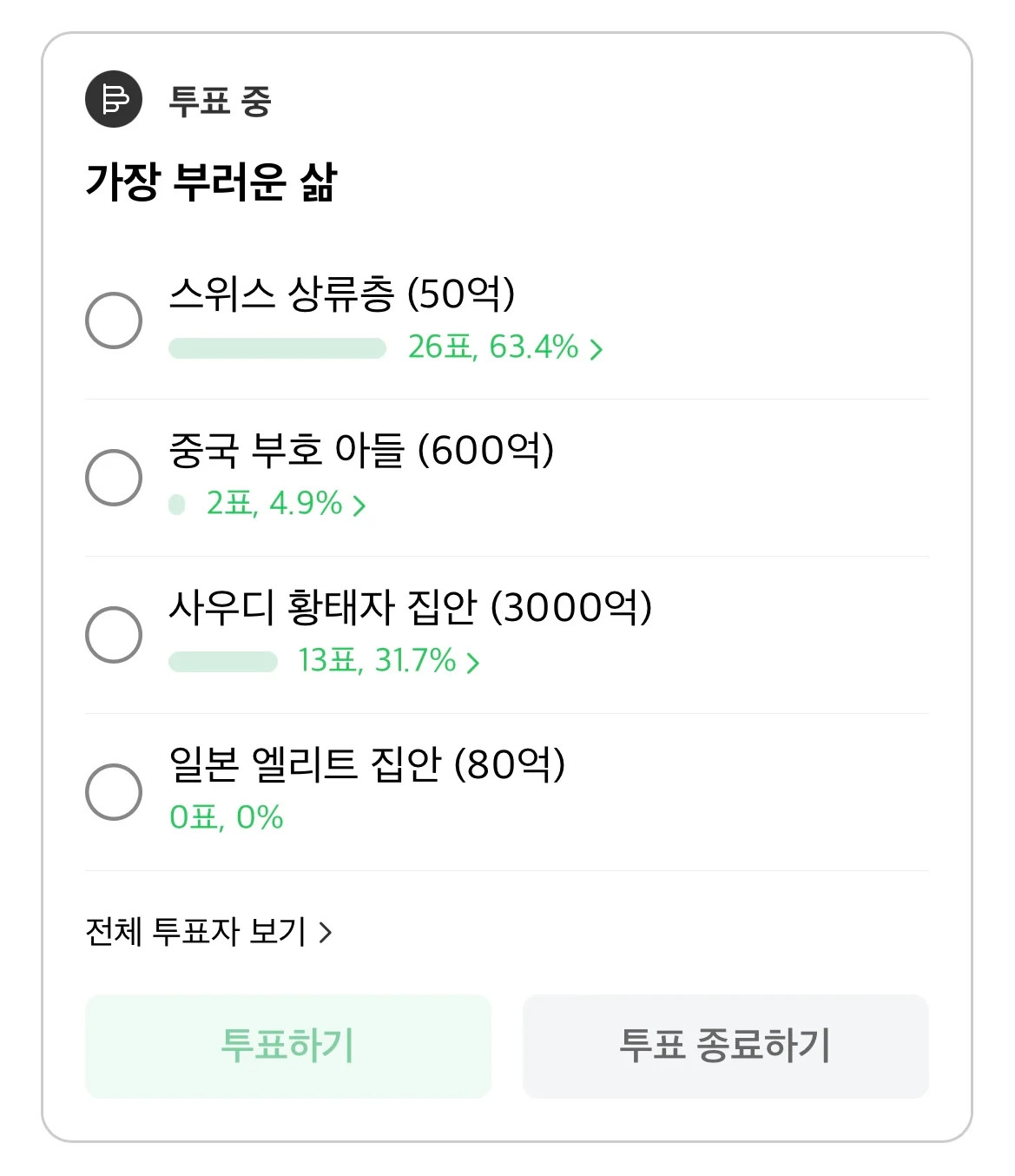Screen dimensions: 1015x1176
Task: Choose the 중국 부호 아들 (600억) radio option
Action: click(114, 478)
